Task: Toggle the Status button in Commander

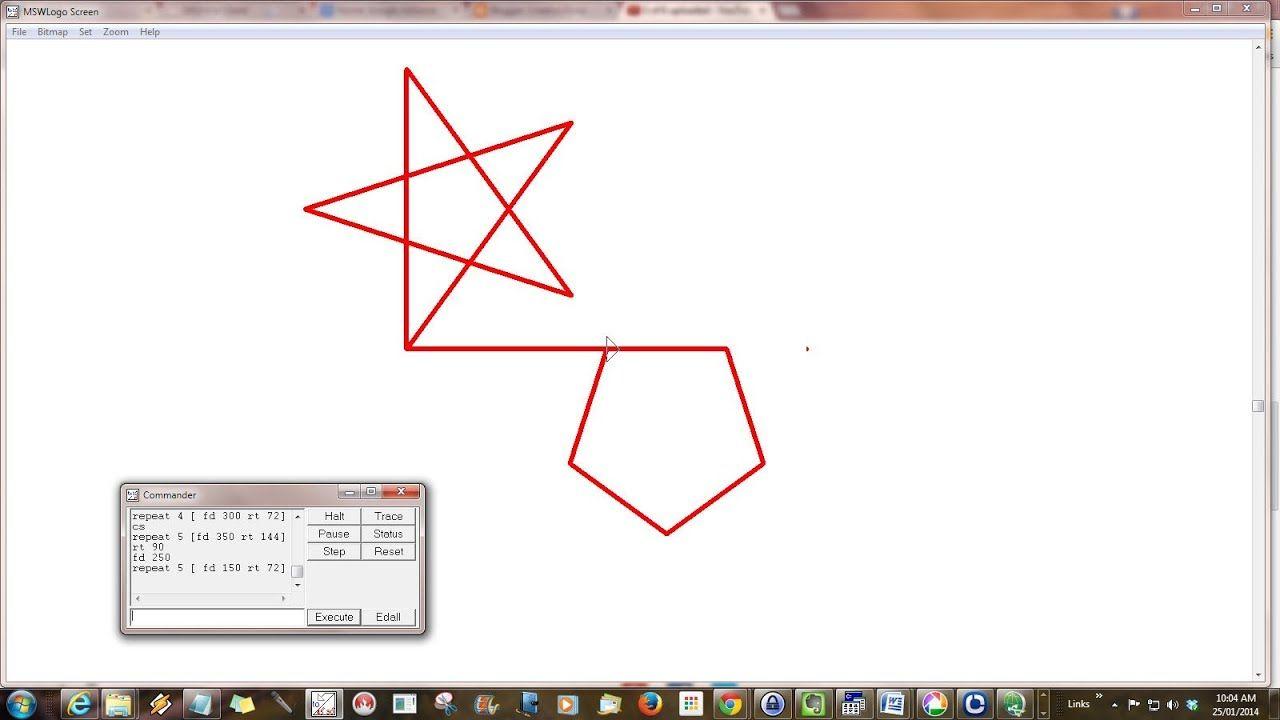Action: coord(388,534)
